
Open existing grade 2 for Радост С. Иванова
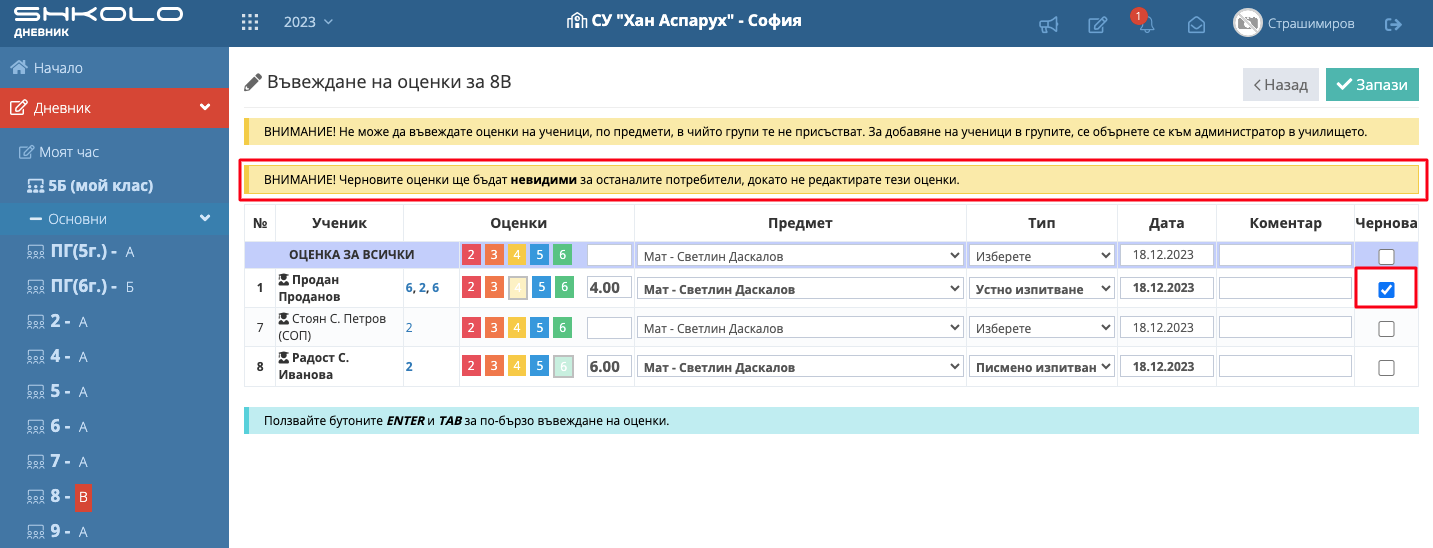click(409, 367)
